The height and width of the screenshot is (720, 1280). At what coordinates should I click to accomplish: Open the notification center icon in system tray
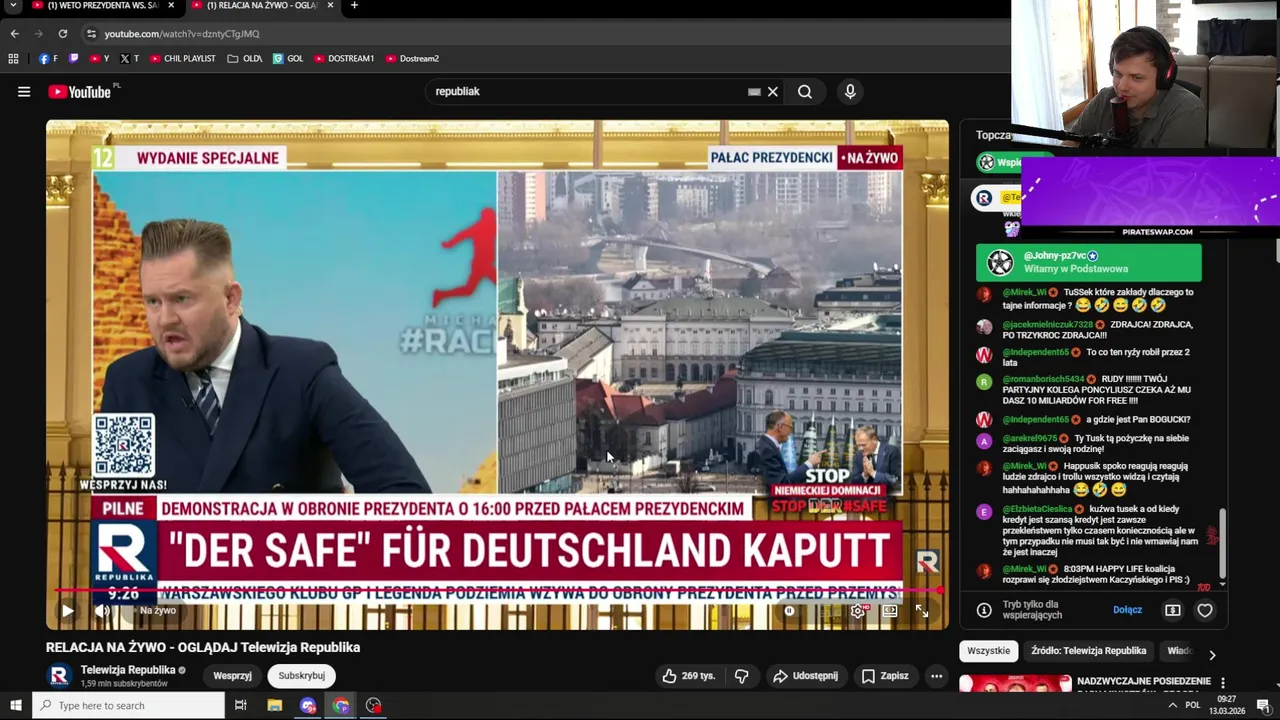coord(1262,706)
